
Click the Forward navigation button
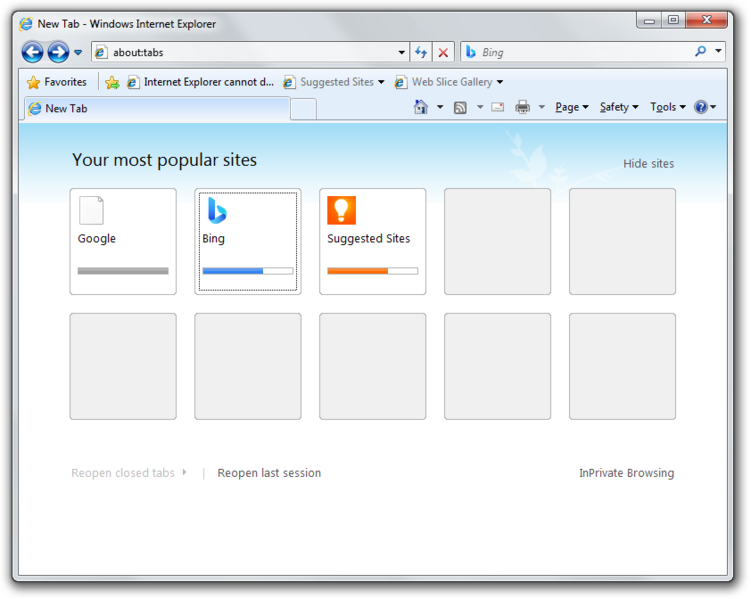coord(58,52)
